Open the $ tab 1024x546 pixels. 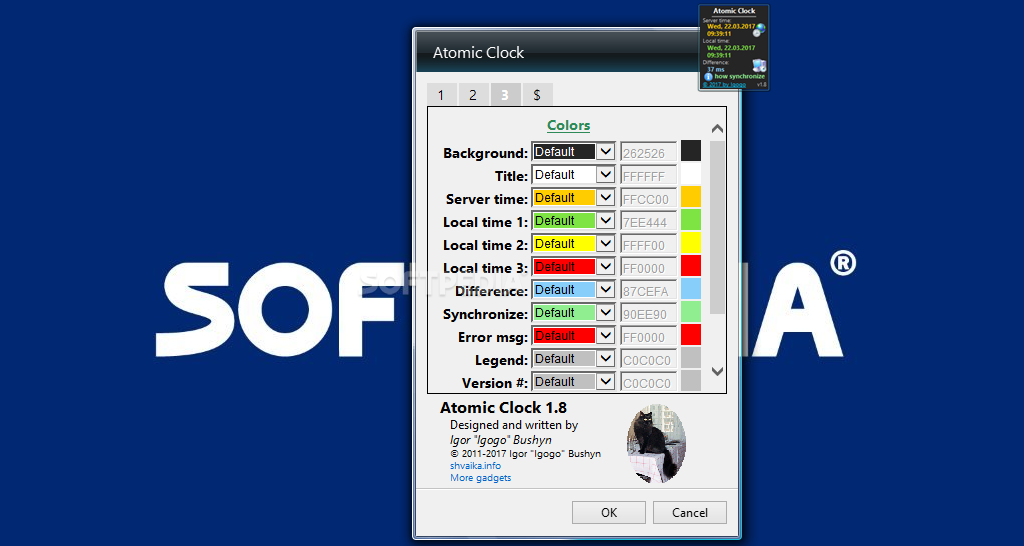537,95
